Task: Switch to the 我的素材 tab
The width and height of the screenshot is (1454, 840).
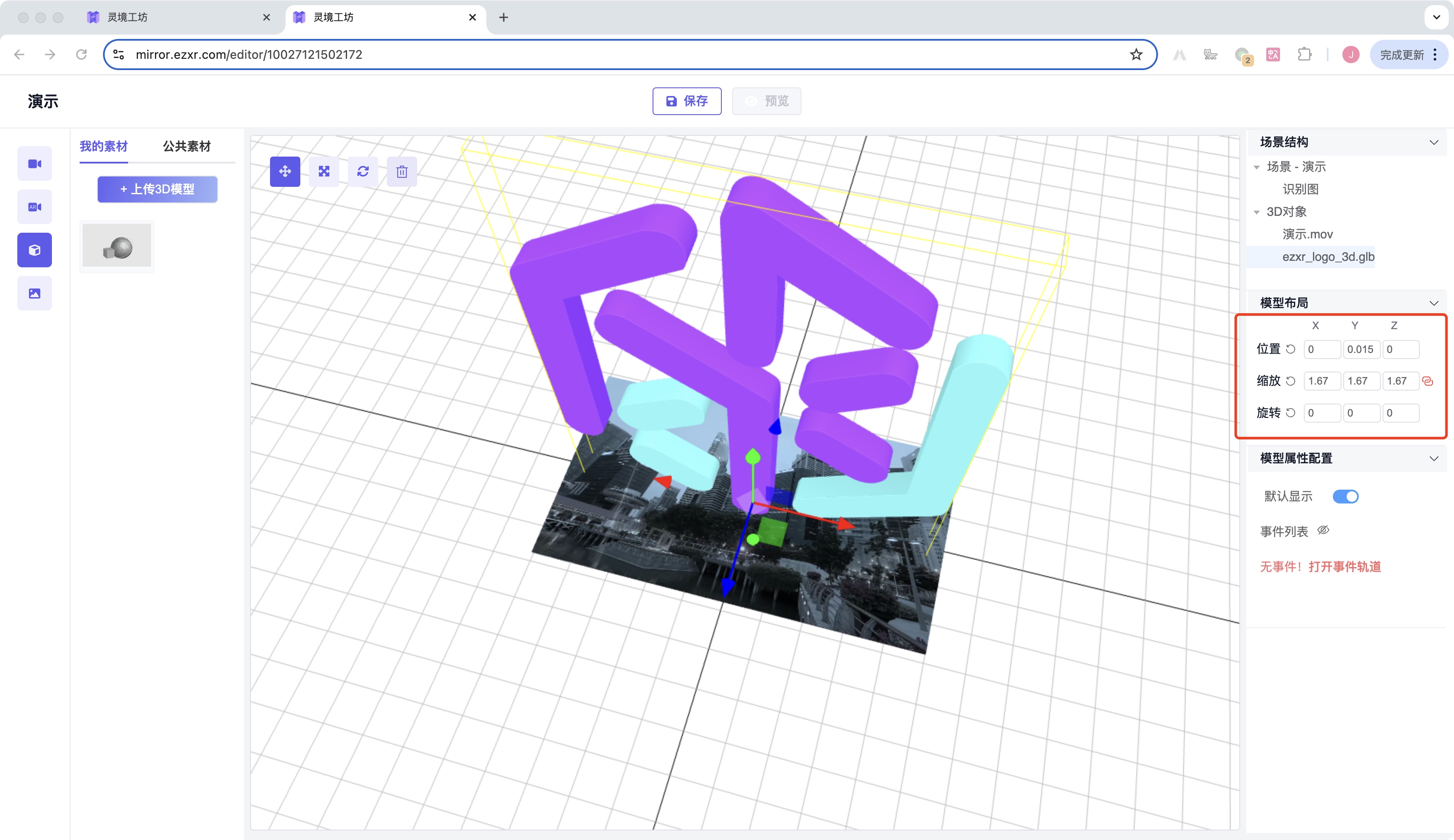Action: click(x=103, y=147)
